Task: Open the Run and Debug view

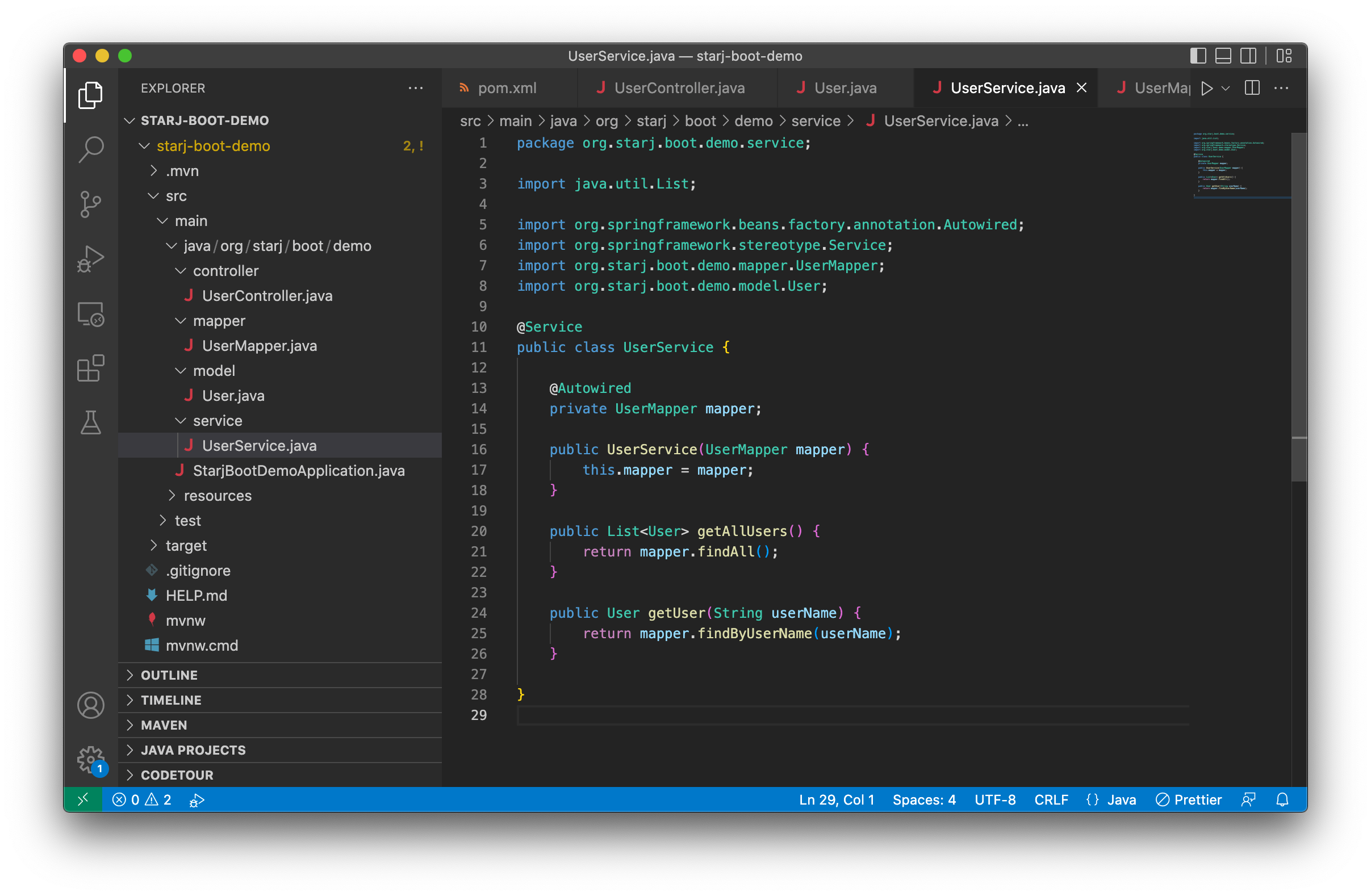Action: 90,259
